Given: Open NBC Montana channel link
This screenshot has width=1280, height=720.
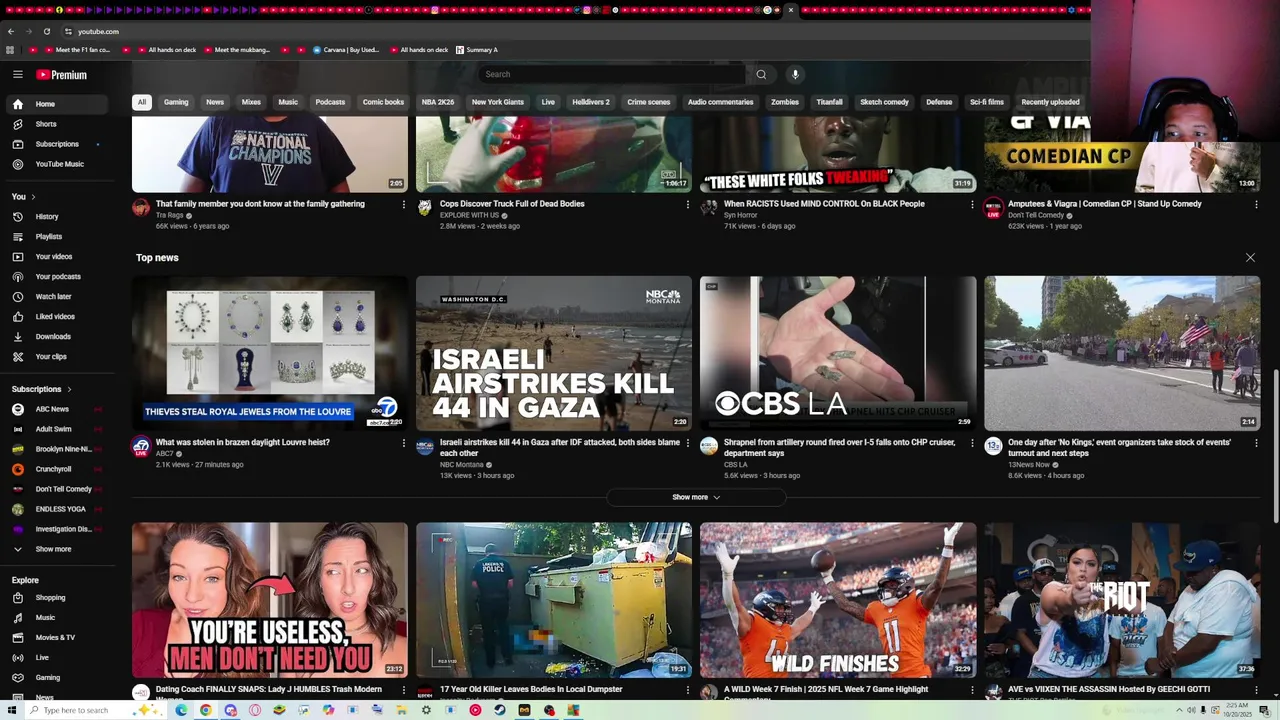Looking at the screenshot, I should pos(462,465).
